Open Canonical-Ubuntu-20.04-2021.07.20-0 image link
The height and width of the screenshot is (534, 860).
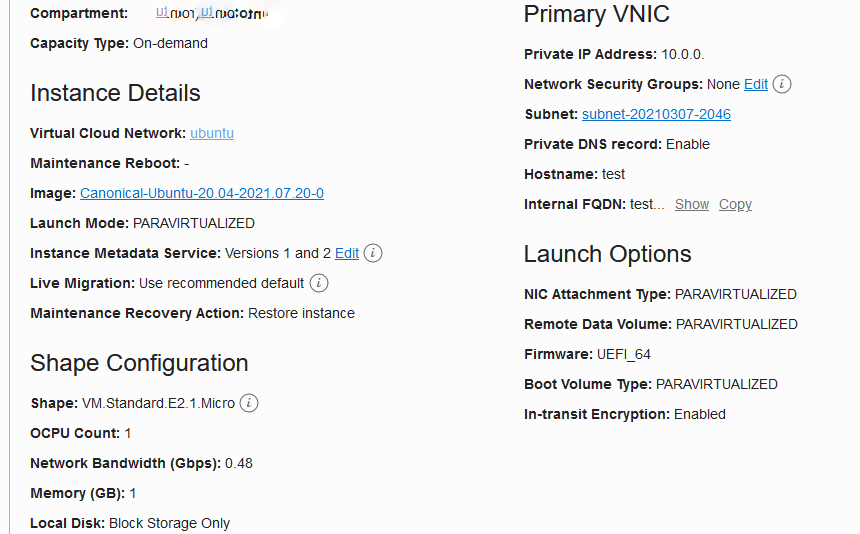(x=202, y=194)
